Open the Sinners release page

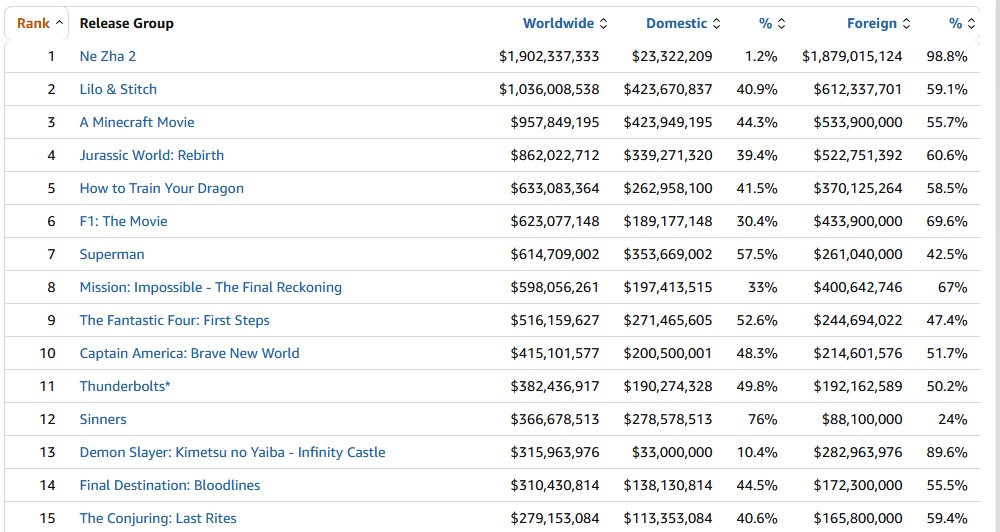[x=103, y=419]
